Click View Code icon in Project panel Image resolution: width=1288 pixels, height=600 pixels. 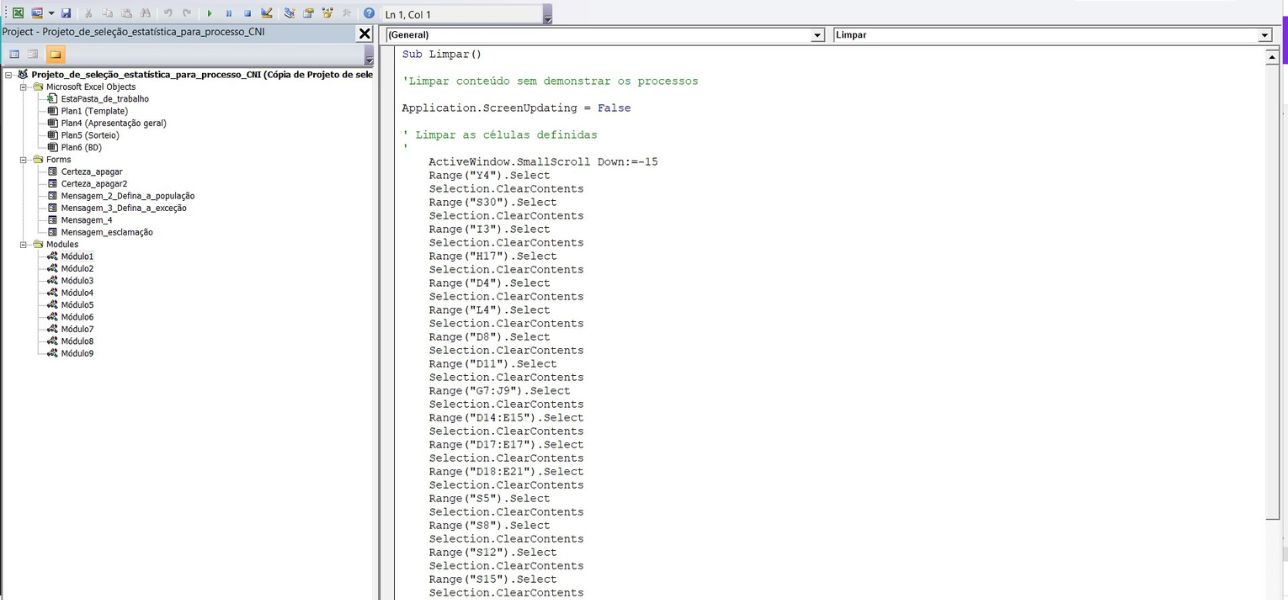pyautogui.click(x=15, y=54)
